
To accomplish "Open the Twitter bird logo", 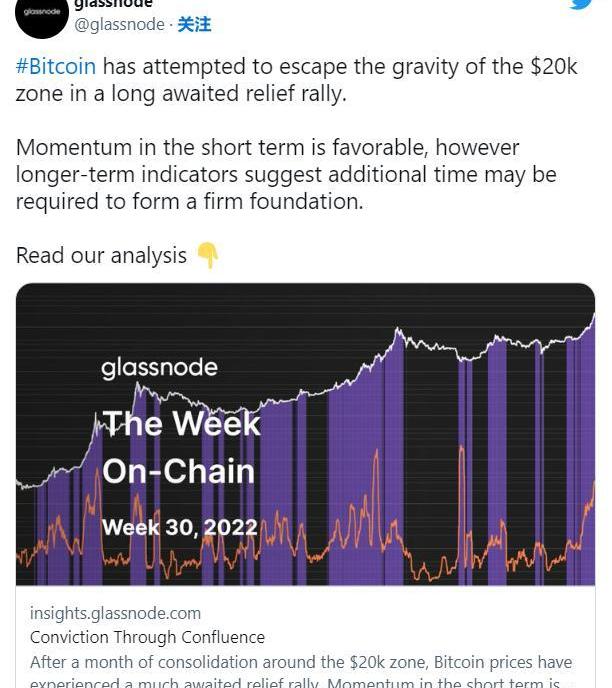I will [x=583, y=4].
